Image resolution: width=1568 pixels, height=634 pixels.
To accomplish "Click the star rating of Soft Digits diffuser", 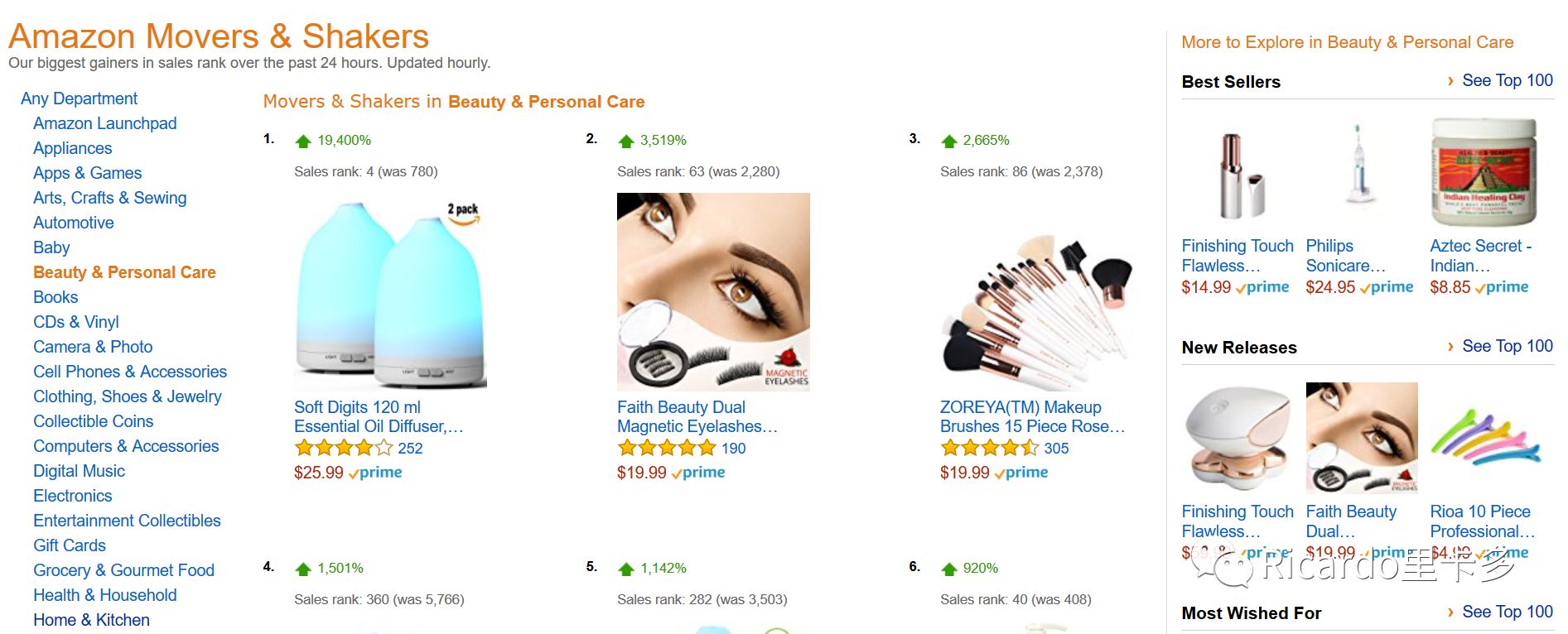I will (x=344, y=449).
